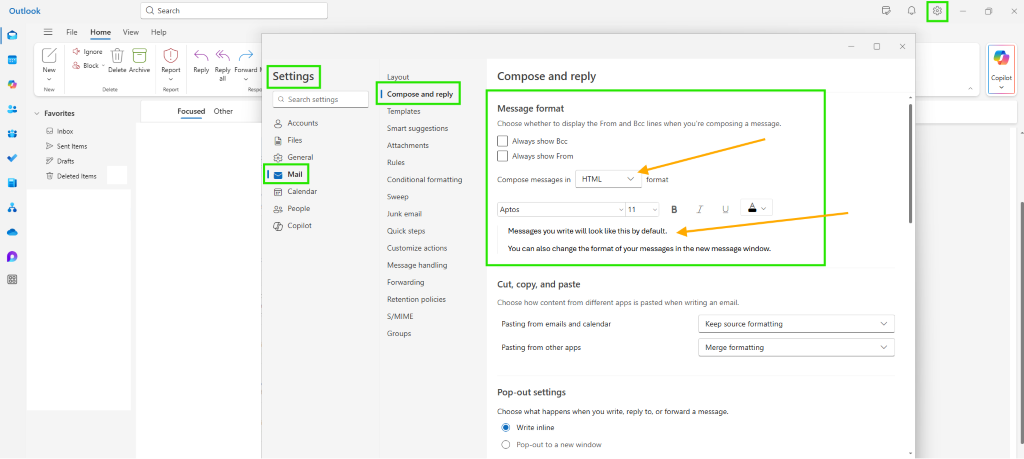Viewport: 1024px width, 459px height.
Task: Select the Focused inbox tab
Action: 191,112
